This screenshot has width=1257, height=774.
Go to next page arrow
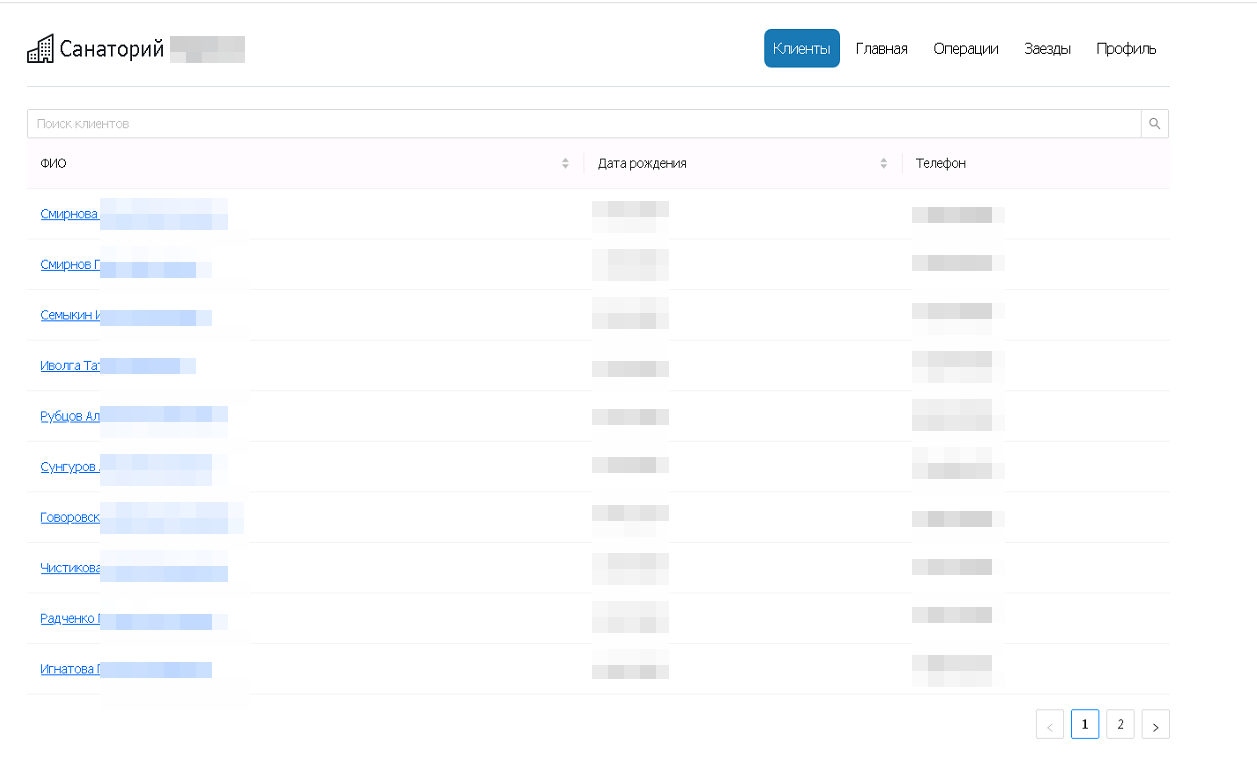point(1155,725)
